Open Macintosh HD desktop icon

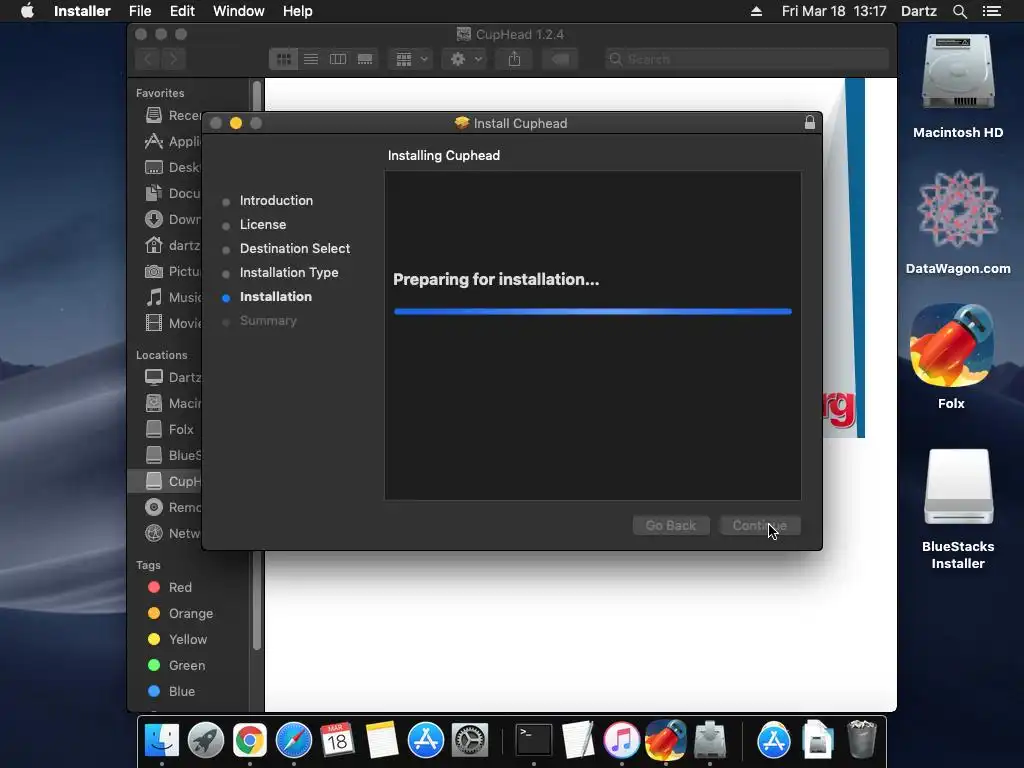[957, 85]
